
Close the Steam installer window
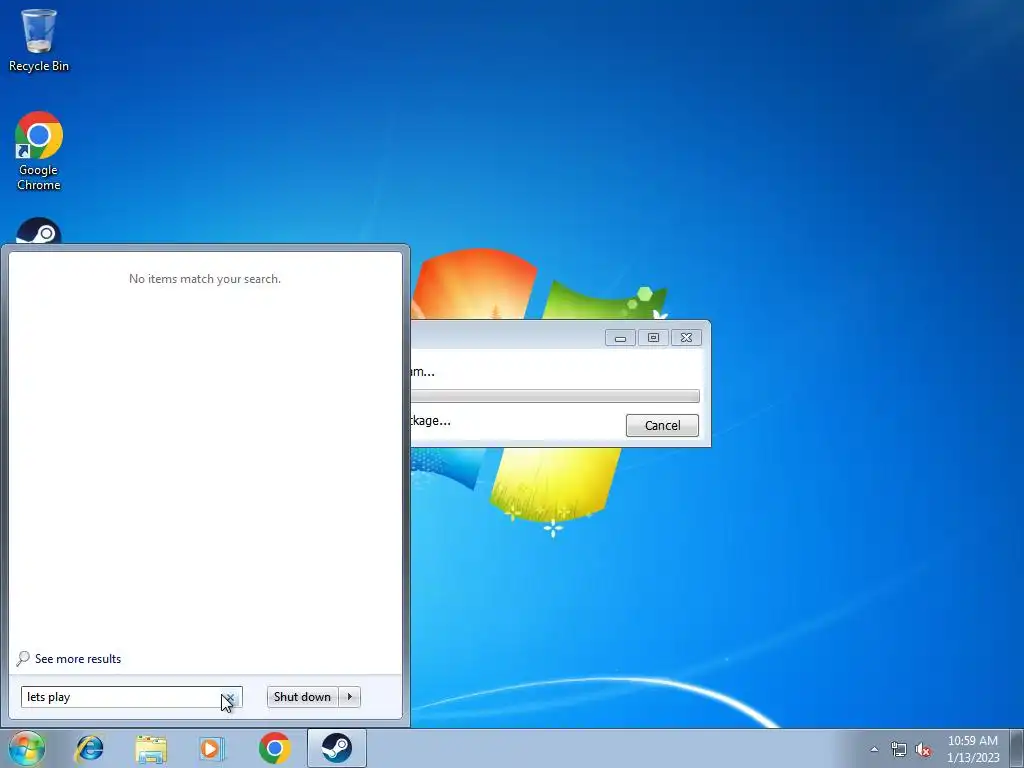(686, 338)
